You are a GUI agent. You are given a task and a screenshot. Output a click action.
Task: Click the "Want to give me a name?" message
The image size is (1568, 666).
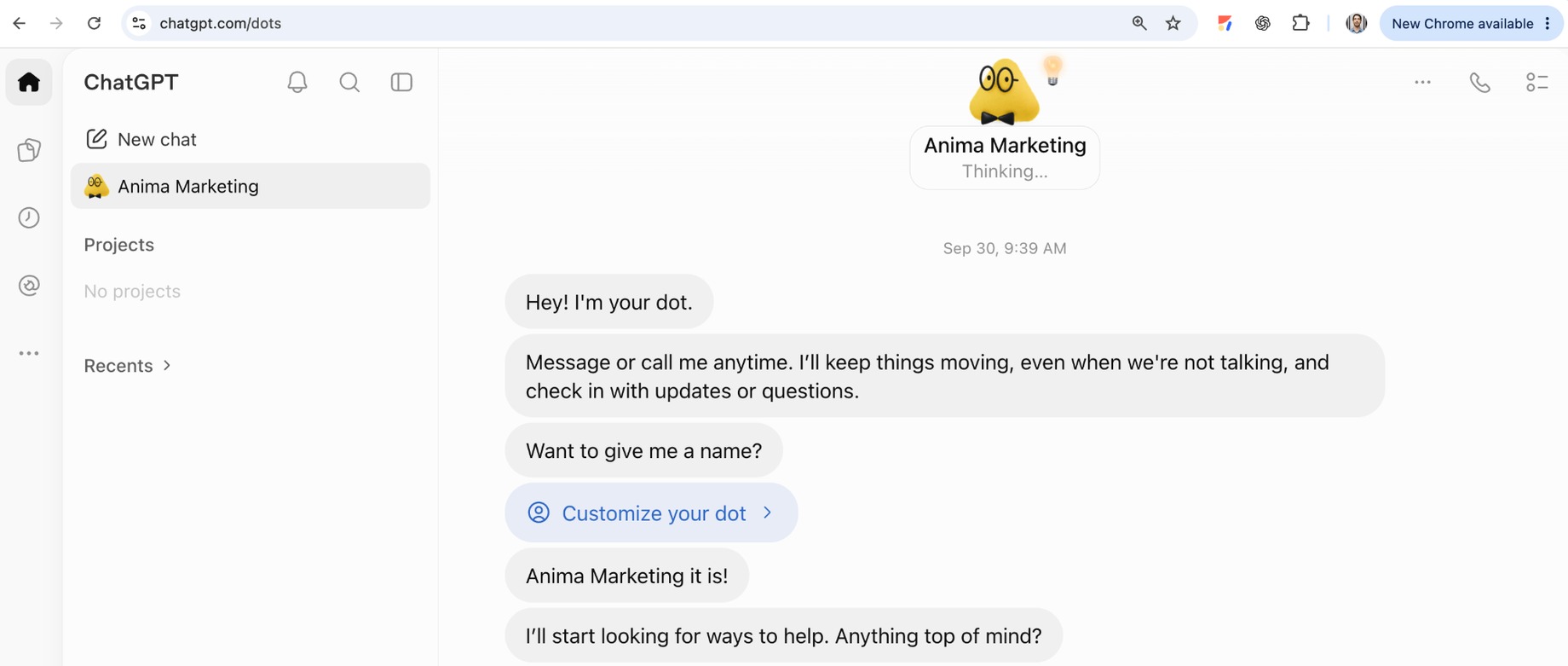point(644,450)
